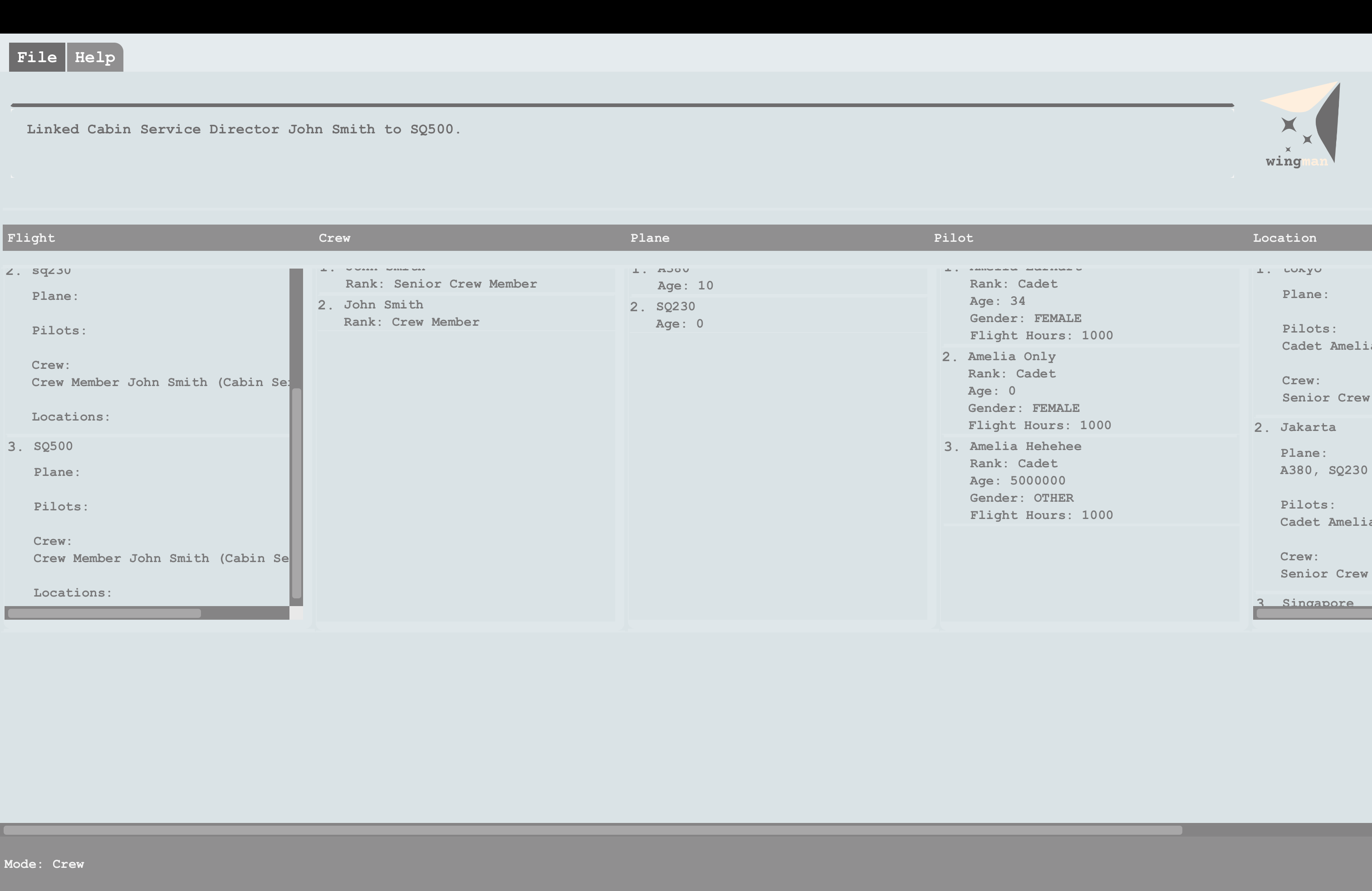Click the Plane column header
1372x891 pixels.
pos(650,238)
